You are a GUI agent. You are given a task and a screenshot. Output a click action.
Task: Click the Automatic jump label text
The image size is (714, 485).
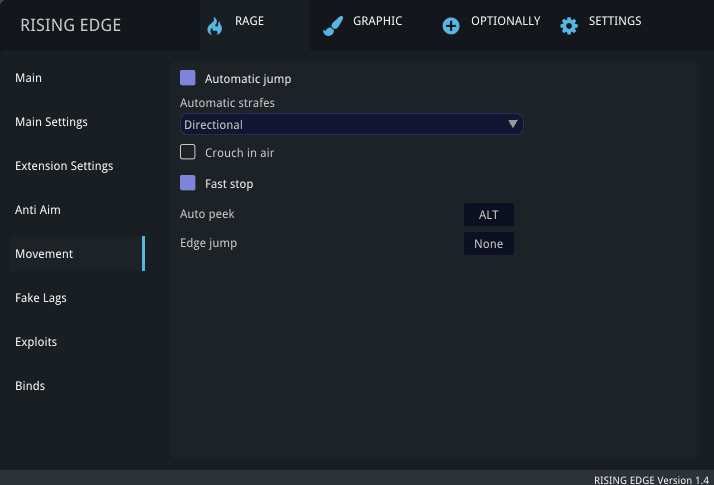(x=248, y=79)
